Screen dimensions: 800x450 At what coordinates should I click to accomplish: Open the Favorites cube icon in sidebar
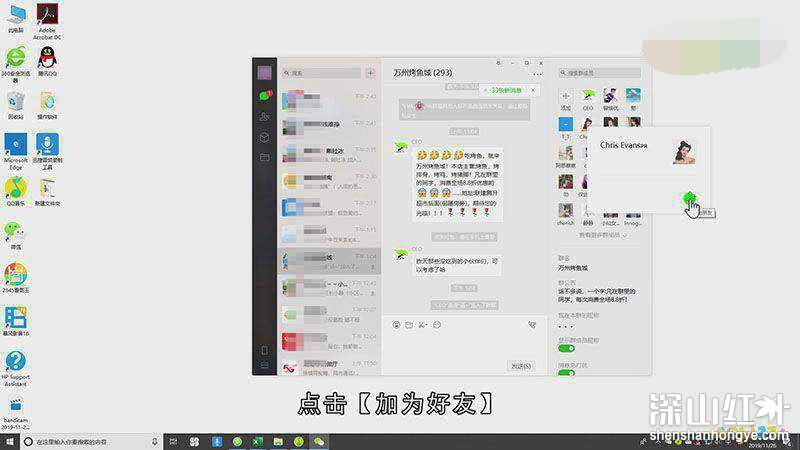(265, 137)
